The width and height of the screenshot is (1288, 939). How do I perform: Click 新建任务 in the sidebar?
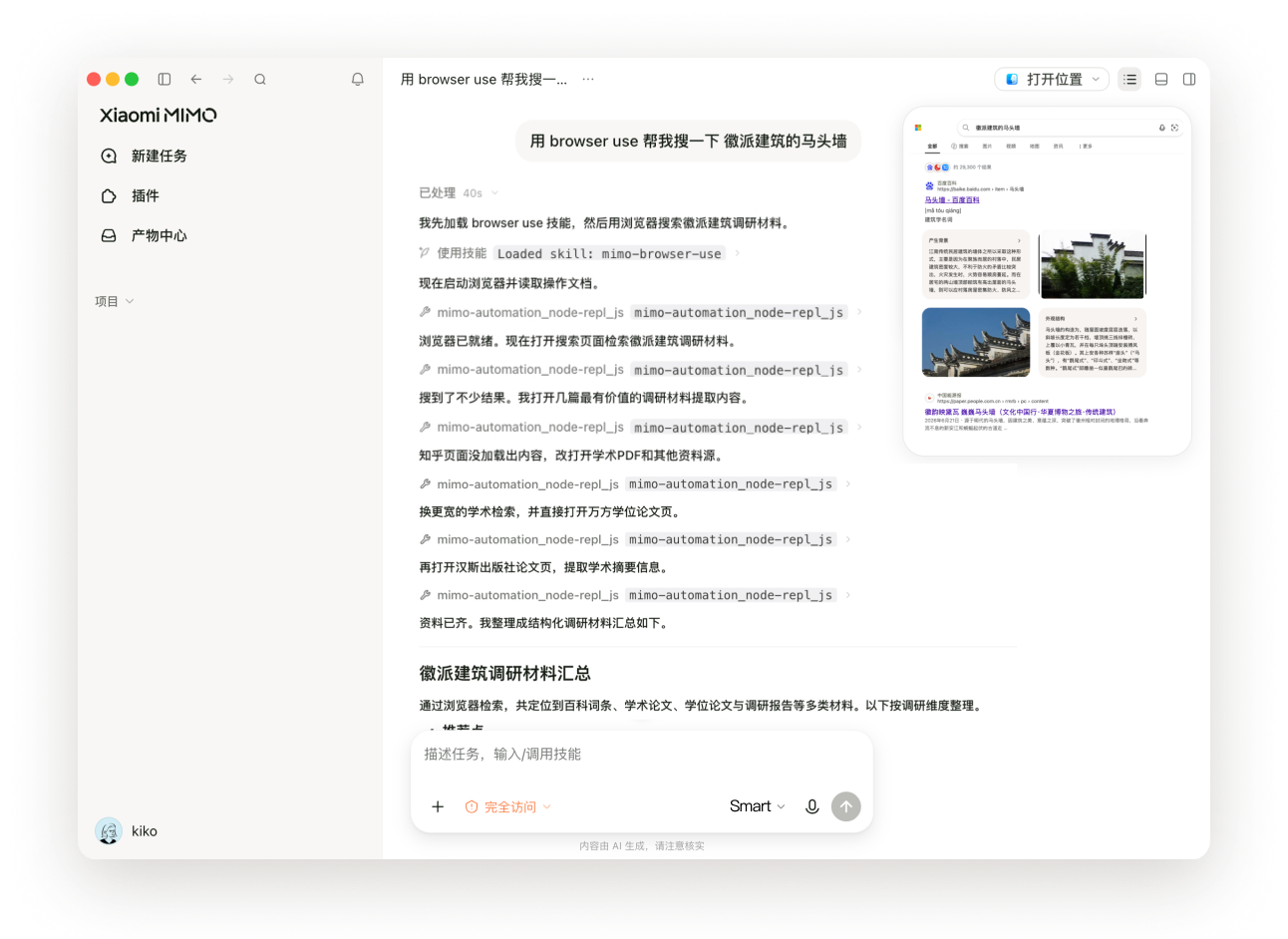tap(145, 156)
